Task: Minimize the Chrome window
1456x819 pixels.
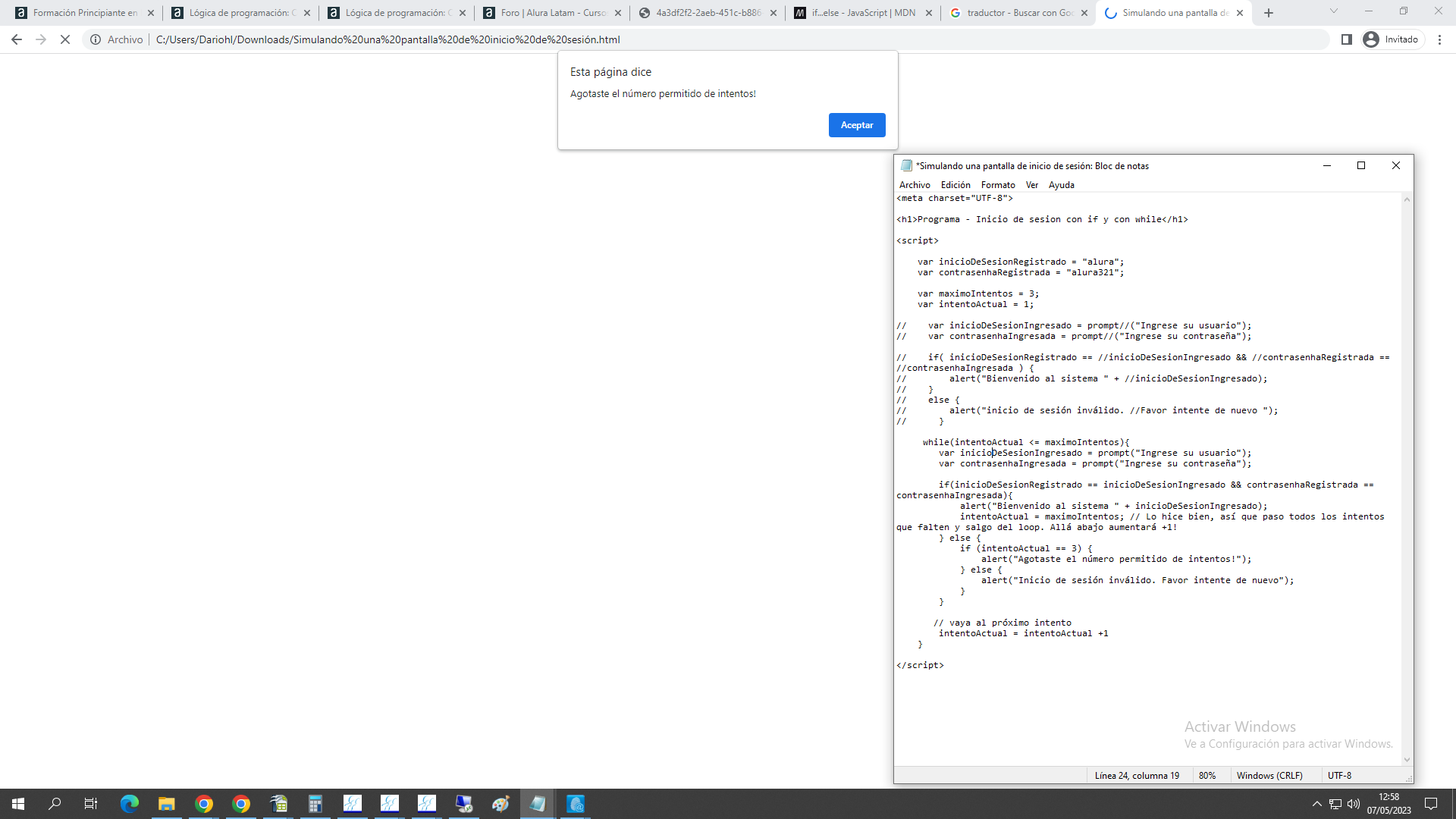Action: coord(1369,11)
